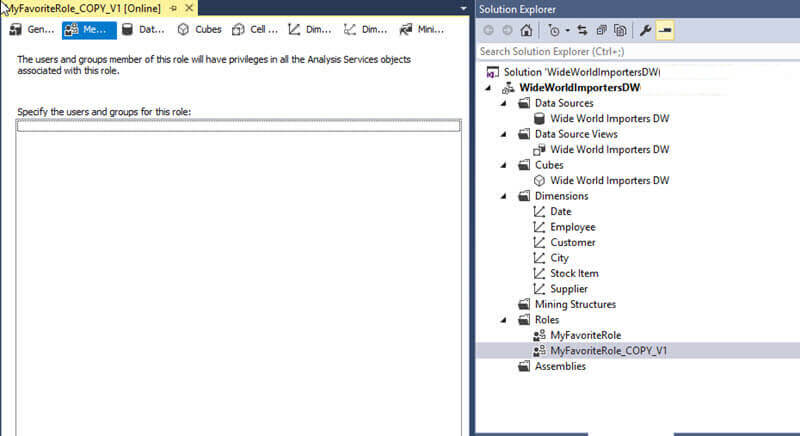Viewport: 800px width, 436px height.
Task: Click the Search Solution Explorer field
Action: 638,52
